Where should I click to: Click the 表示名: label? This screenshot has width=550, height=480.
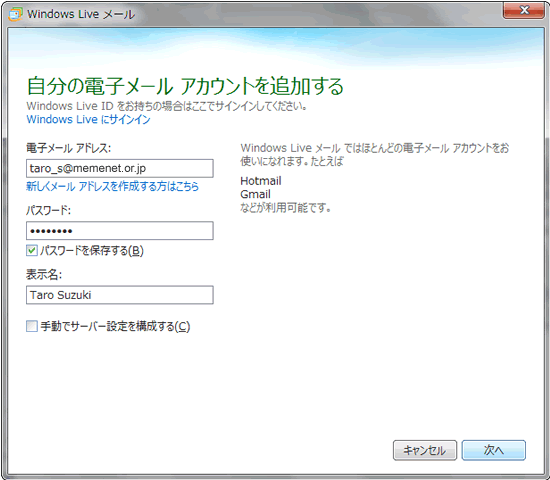pyautogui.click(x=44, y=274)
